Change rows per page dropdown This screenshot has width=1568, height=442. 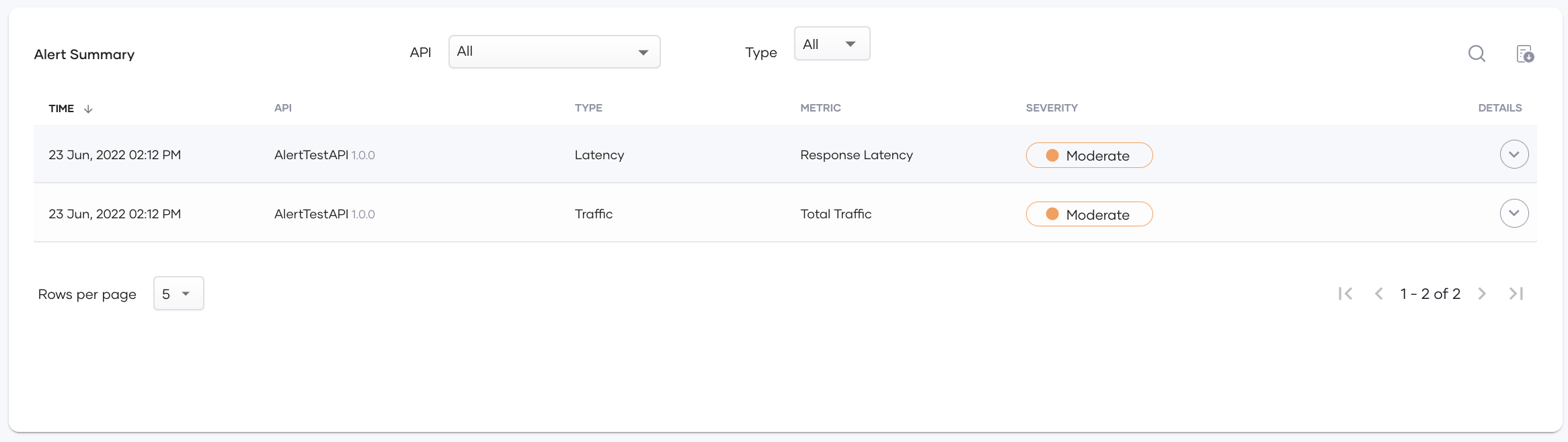179,294
